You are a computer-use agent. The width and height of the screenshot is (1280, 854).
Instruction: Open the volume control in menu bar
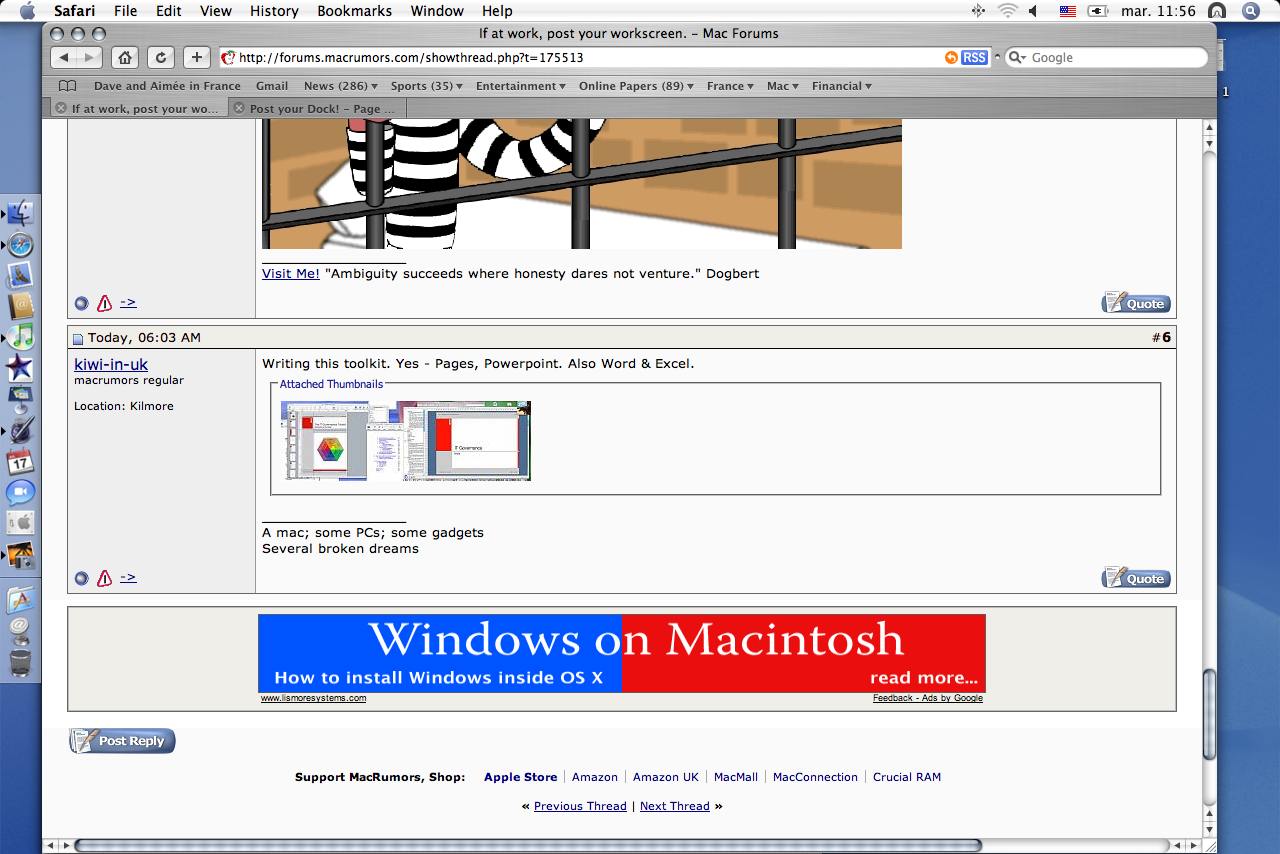[1035, 11]
